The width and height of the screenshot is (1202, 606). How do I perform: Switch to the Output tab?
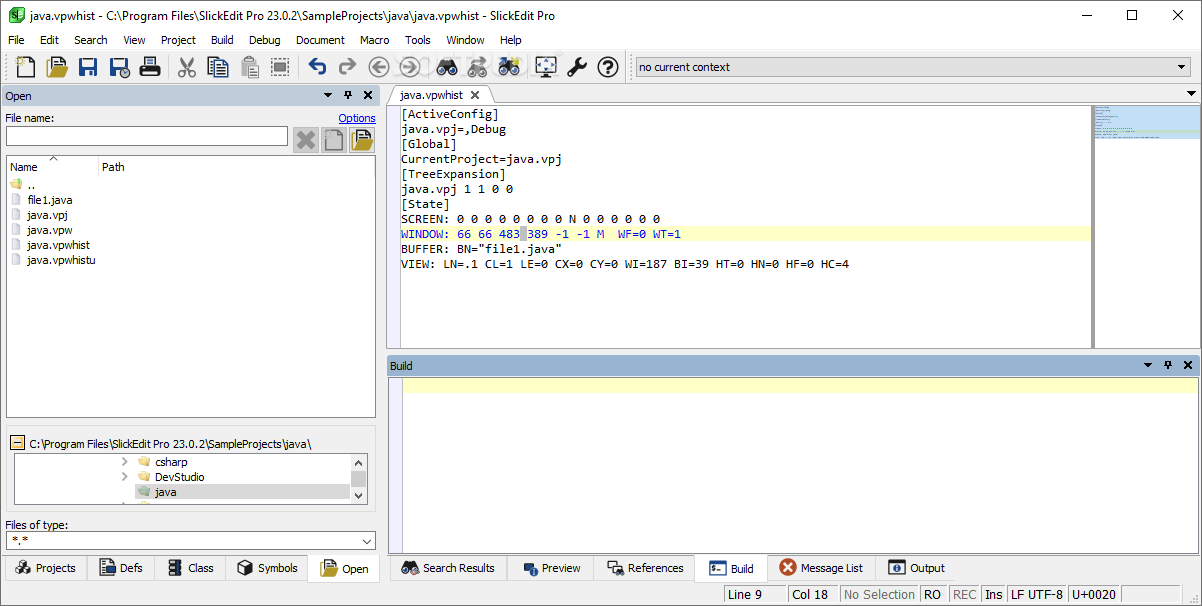coord(916,568)
